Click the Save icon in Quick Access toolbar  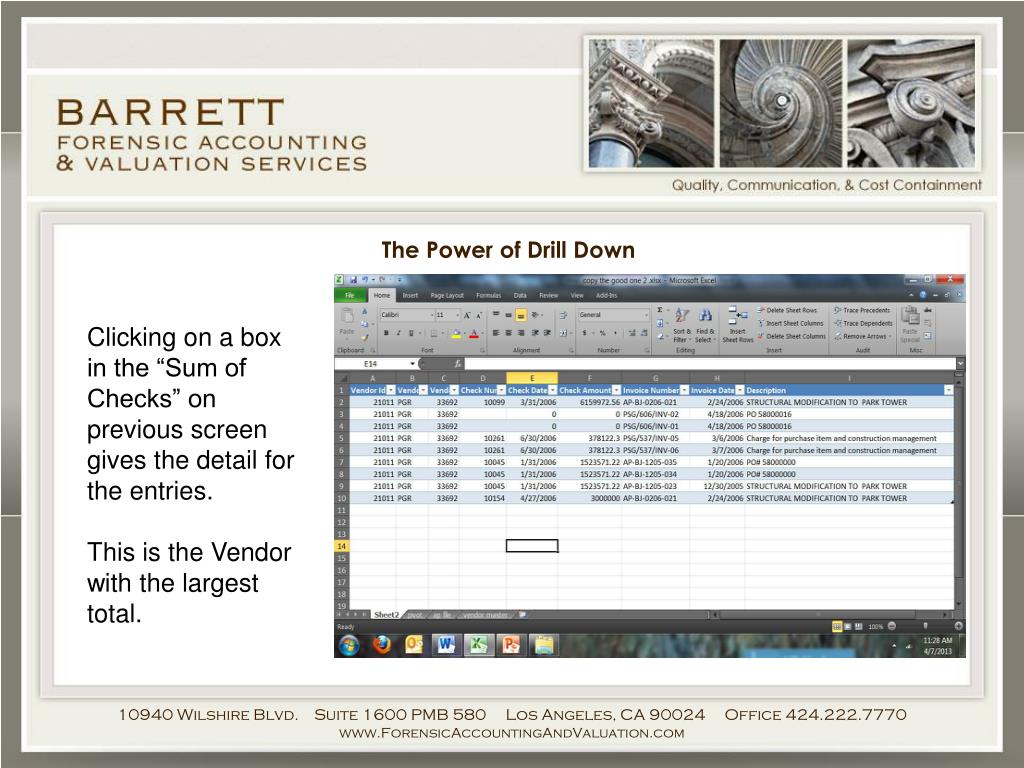tap(353, 280)
